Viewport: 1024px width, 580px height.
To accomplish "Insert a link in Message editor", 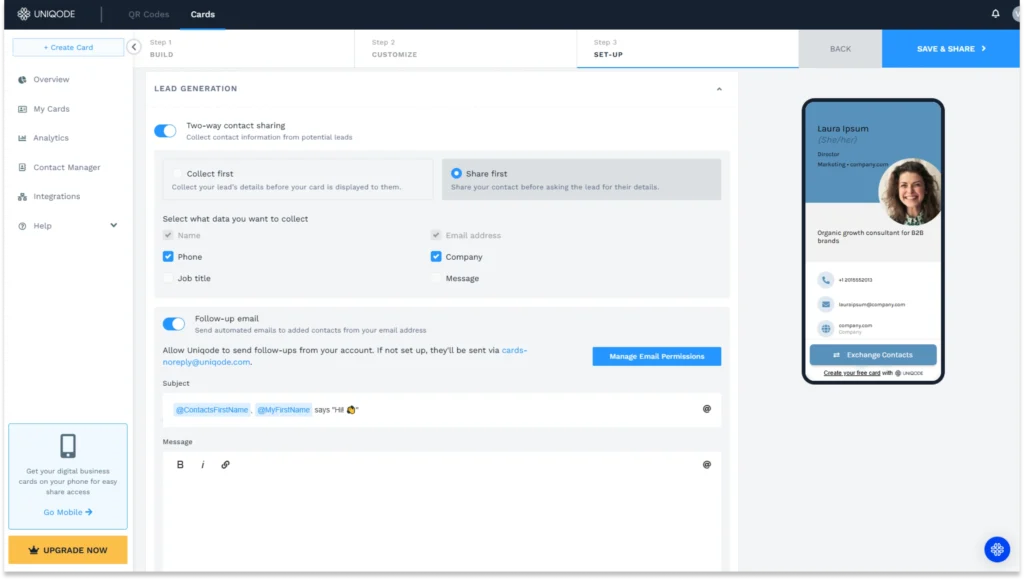I will (x=225, y=464).
